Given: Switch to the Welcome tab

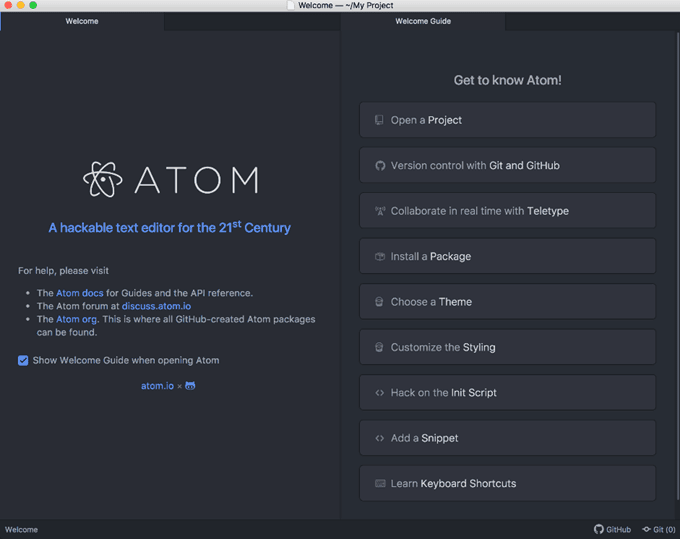Looking at the screenshot, I should [x=82, y=21].
